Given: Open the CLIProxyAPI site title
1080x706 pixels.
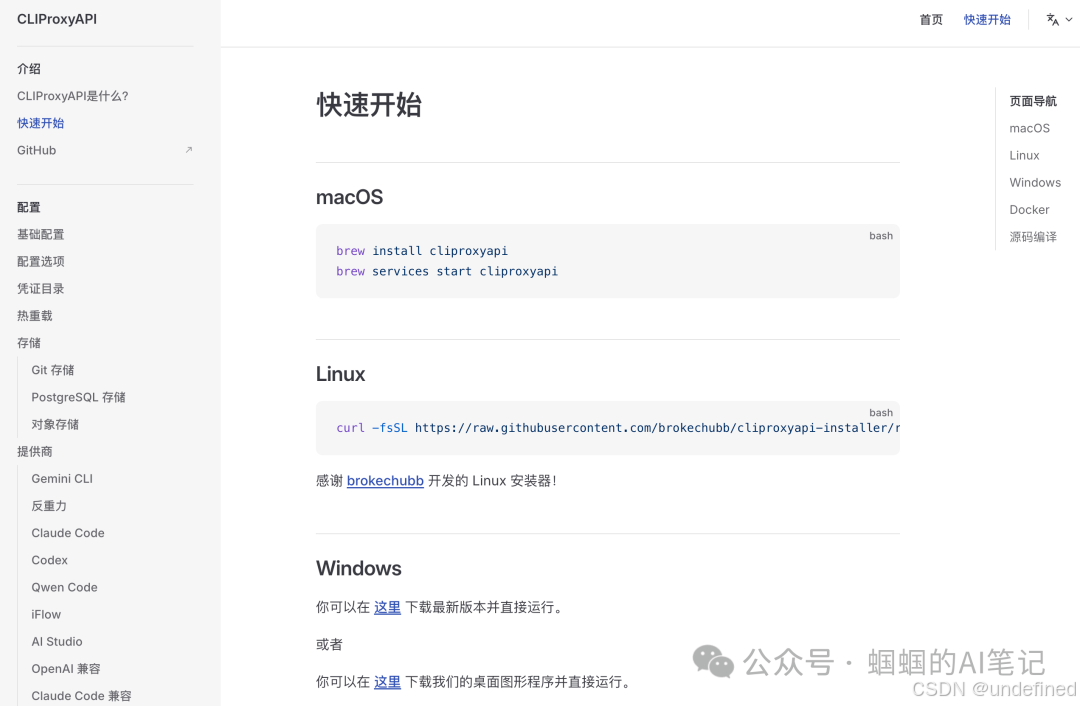Looking at the screenshot, I should click(x=56, y=19).
